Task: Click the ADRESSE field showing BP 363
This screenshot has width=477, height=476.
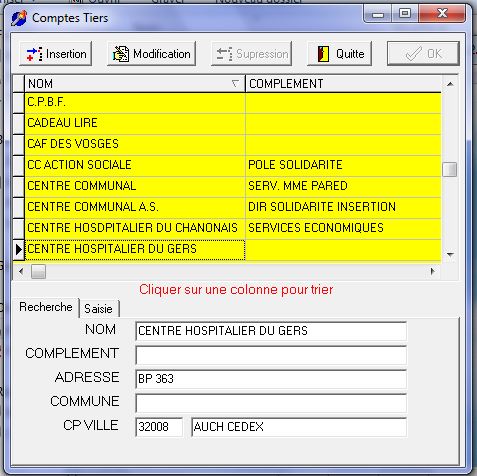Action: [271, 379]
